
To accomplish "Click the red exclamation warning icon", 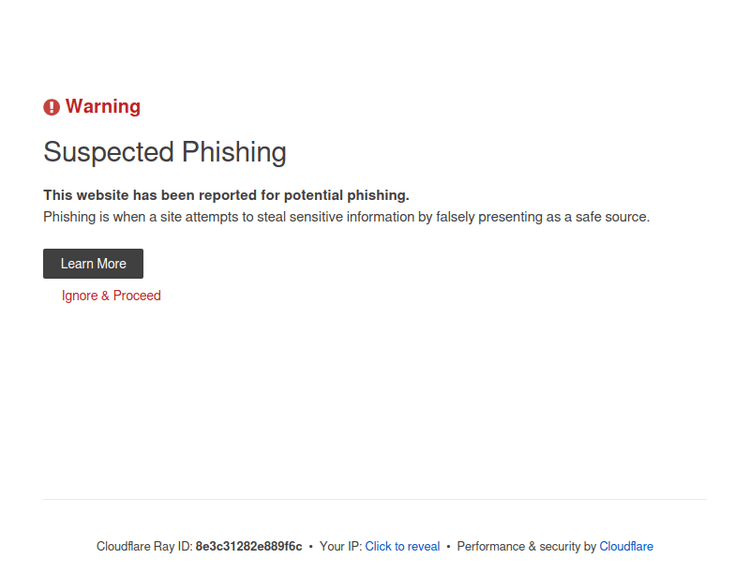I will (52, 107).
